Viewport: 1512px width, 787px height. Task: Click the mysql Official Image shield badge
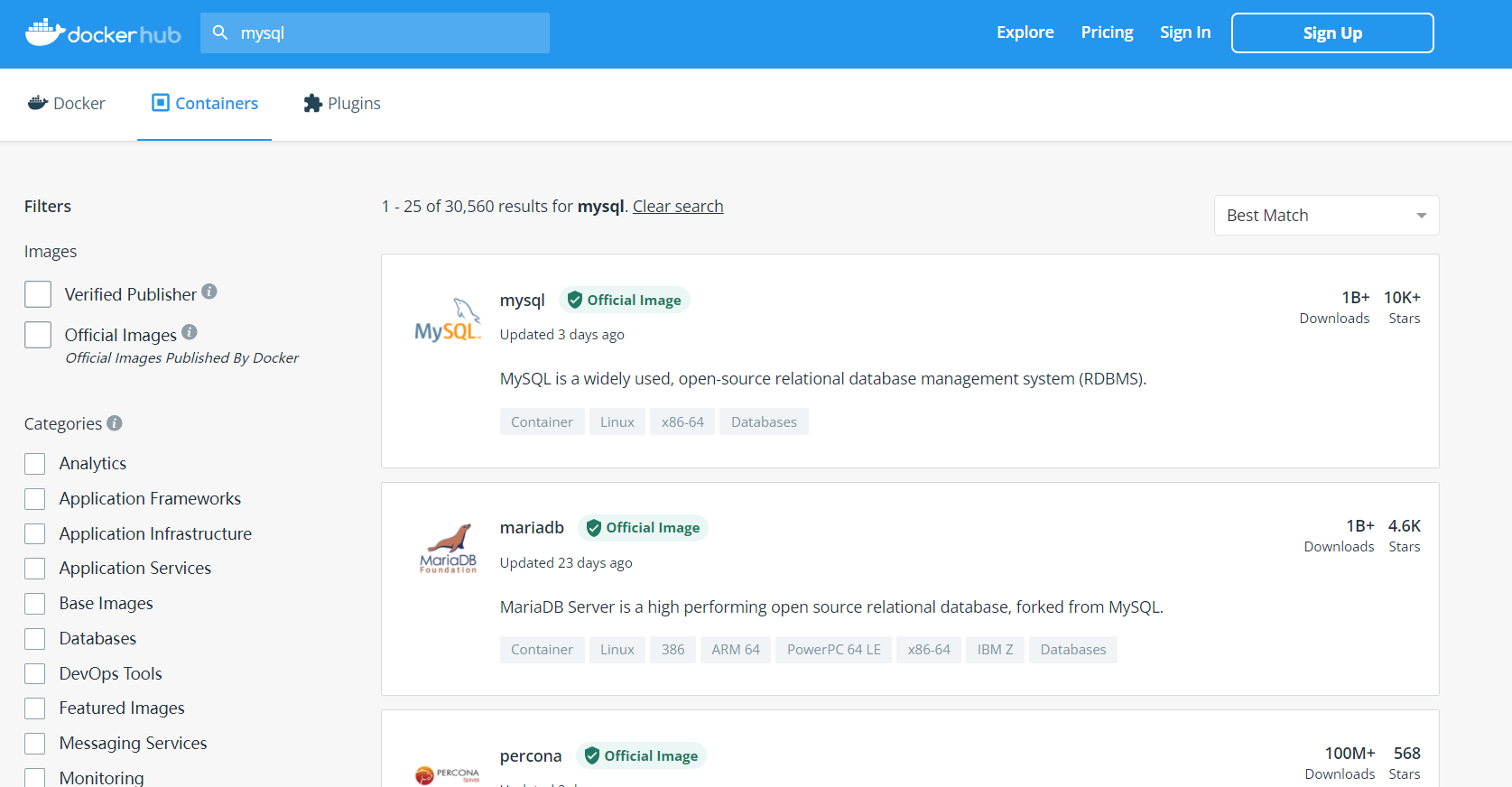click(625, 300)
